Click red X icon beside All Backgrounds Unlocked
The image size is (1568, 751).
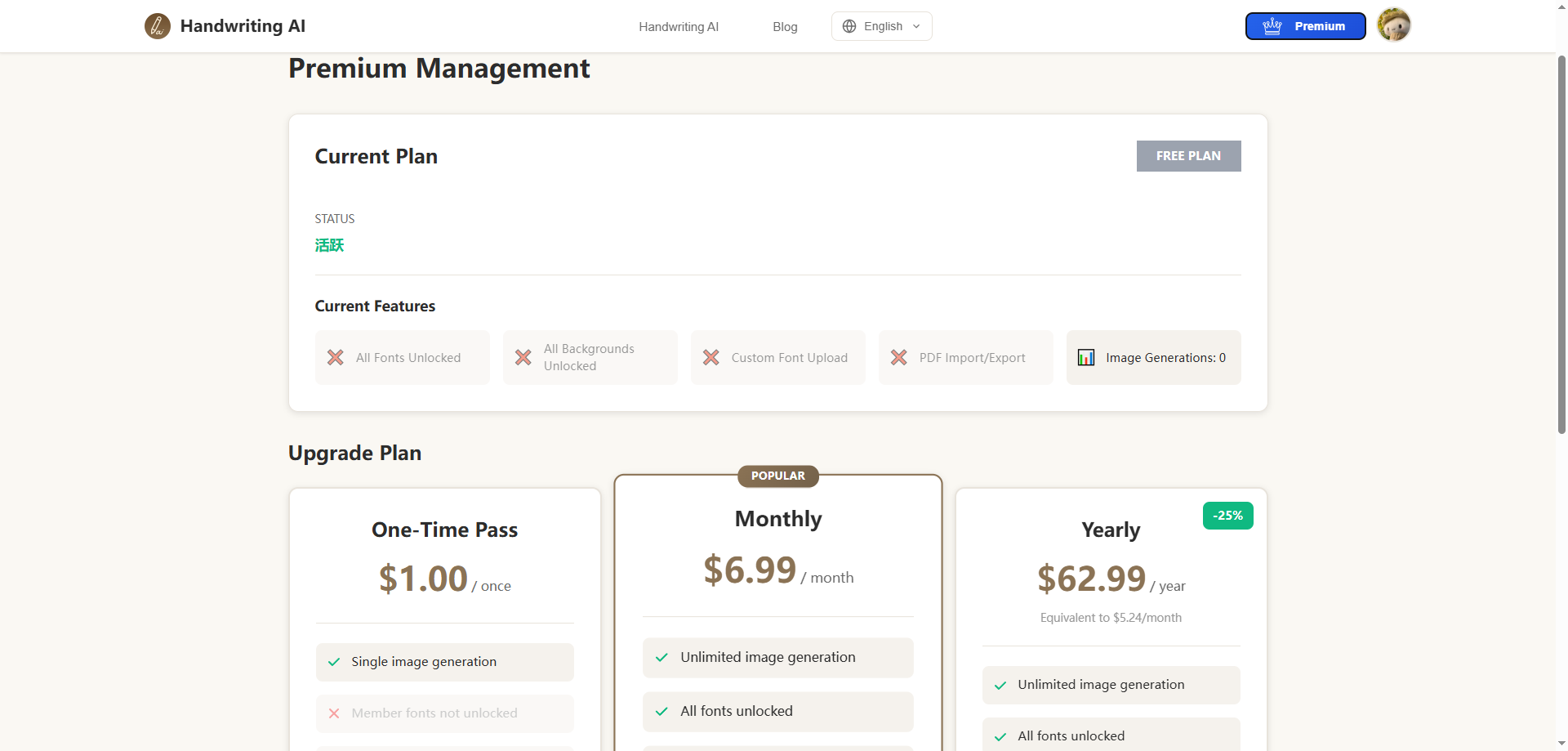(x=523, y=357)
